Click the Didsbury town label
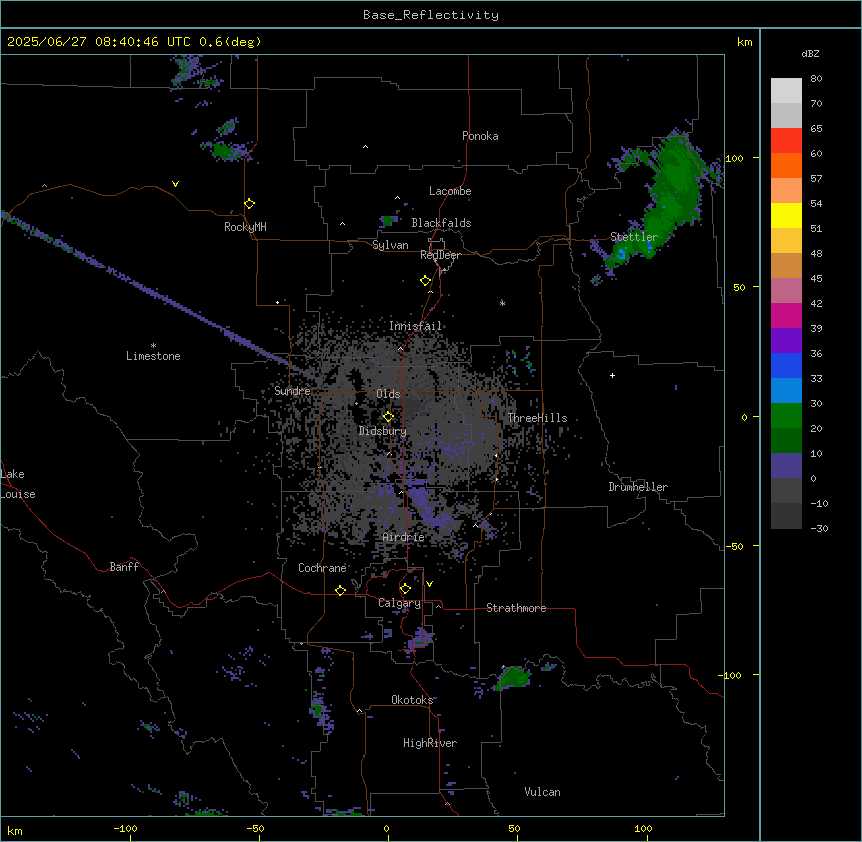This screenshot has height=842, width=862. pyautogui.click(x=383, y=431)
